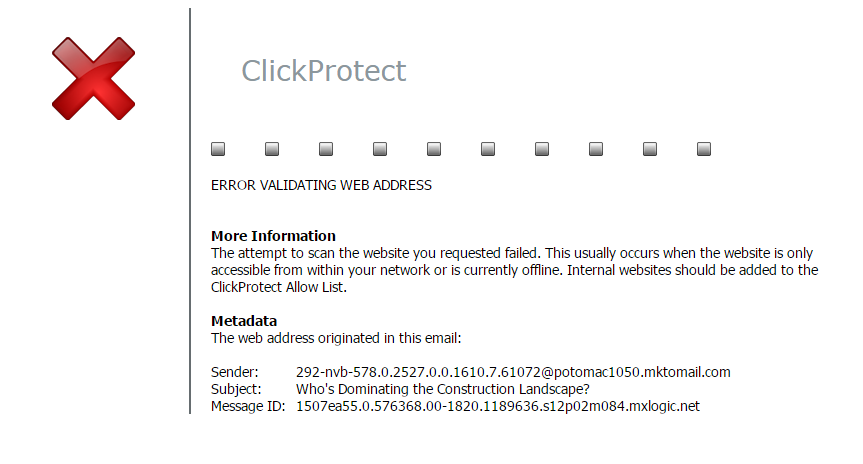Select the sixth progress square indicator
The height and width of the screenshot is (464, 863).
tap(488, 149)
